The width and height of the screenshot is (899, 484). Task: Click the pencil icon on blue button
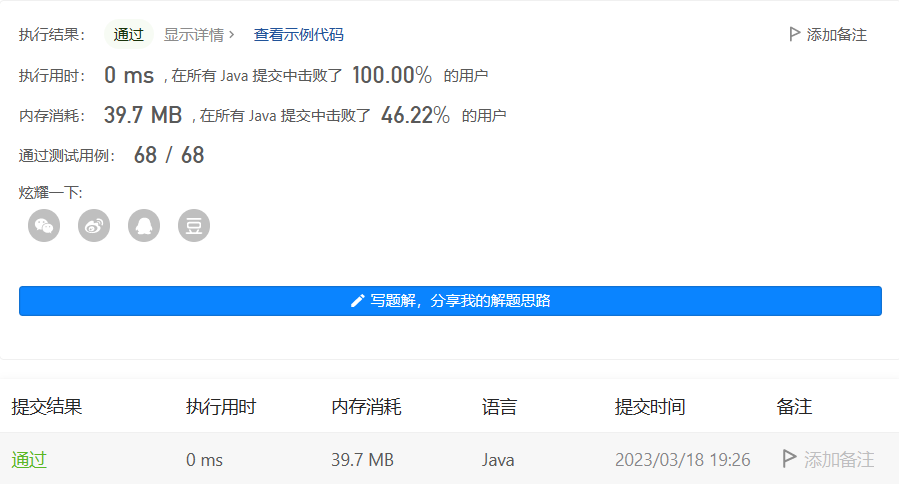point(357,300)
